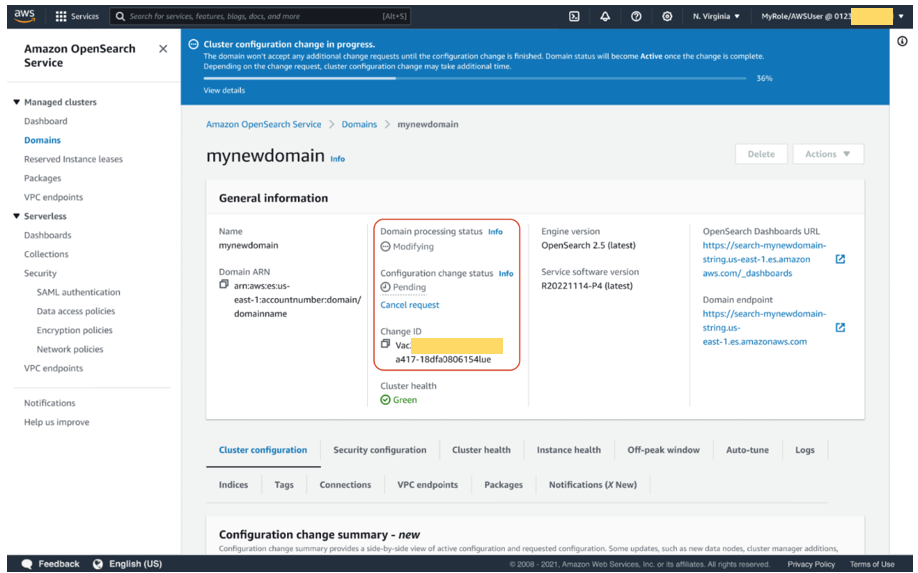
Task: Open Network policies
Action: tap(70, 349)
